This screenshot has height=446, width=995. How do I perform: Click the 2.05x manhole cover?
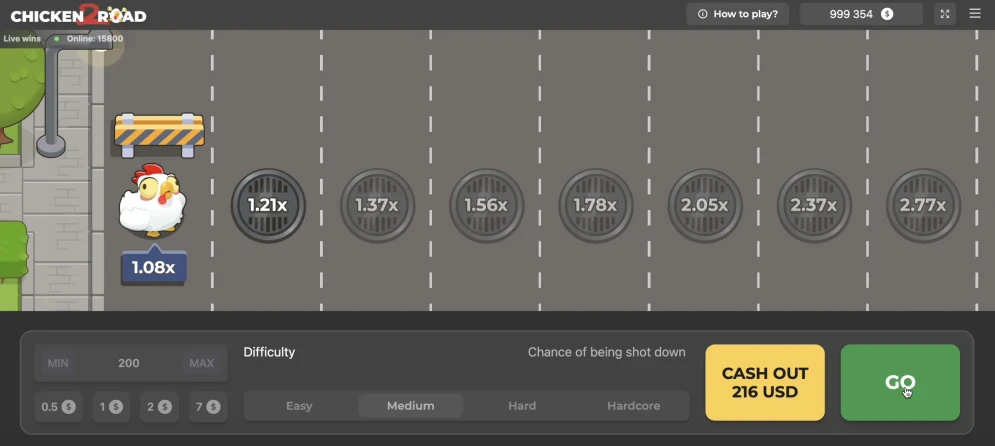(704, 205)
